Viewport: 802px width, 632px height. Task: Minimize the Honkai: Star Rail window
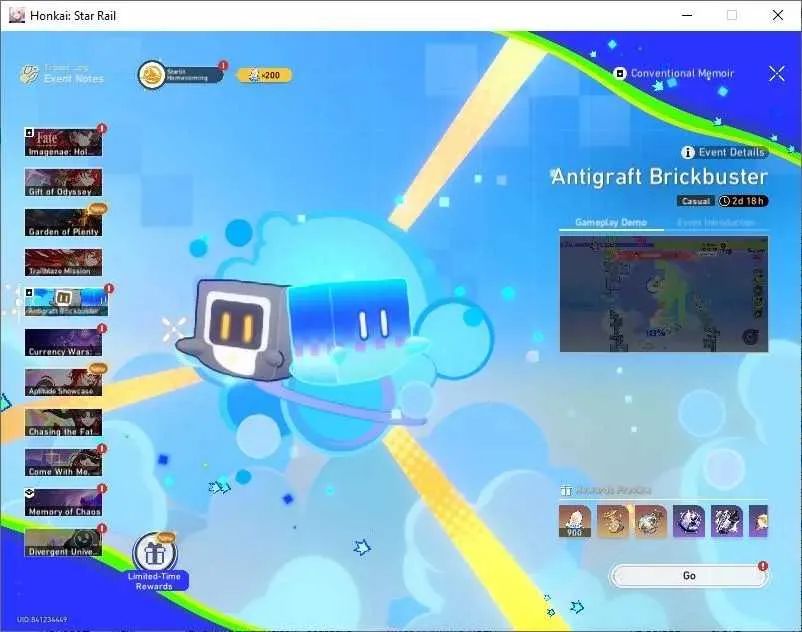coord(687,15)
